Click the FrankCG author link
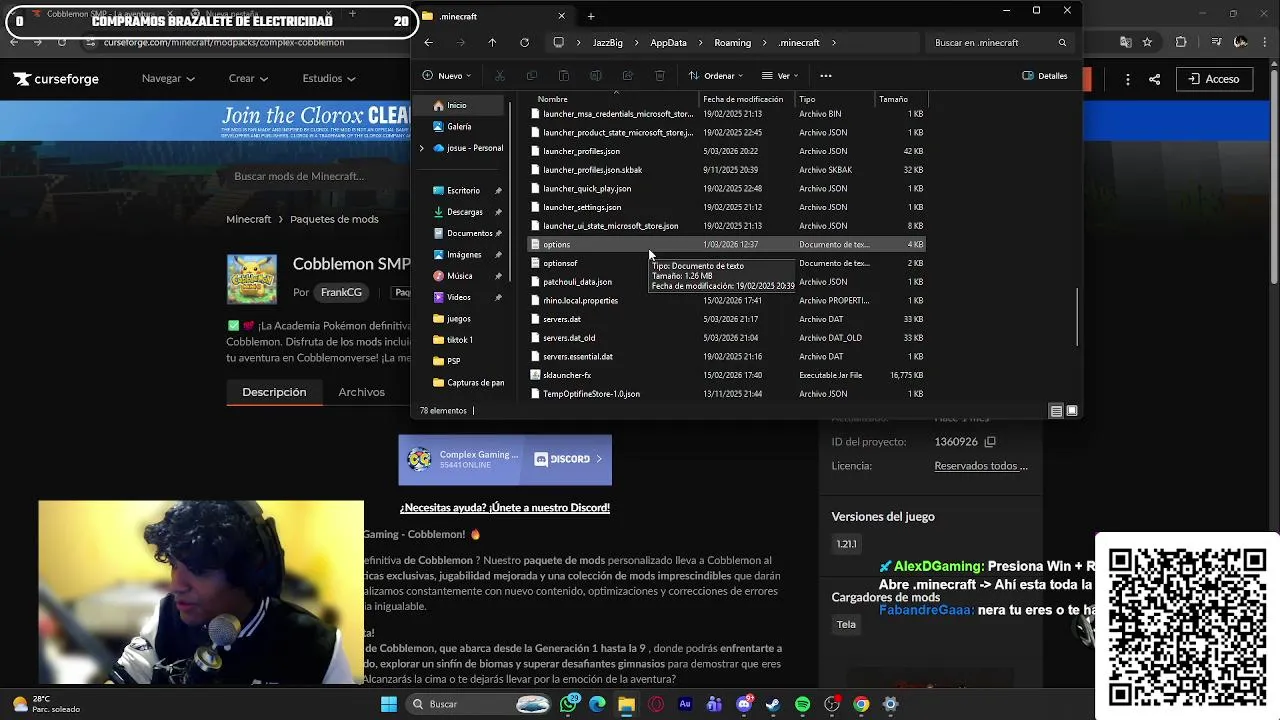1280x720 pixels. point(341,292)
